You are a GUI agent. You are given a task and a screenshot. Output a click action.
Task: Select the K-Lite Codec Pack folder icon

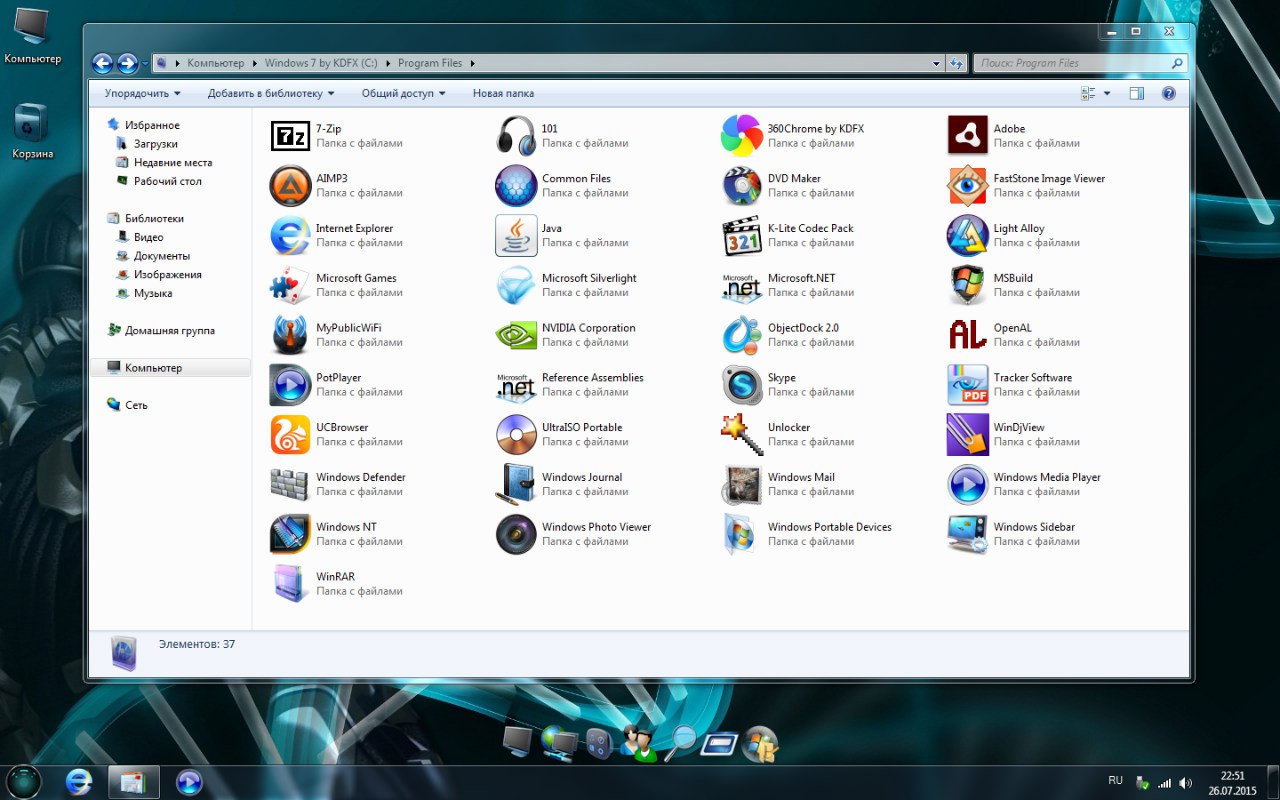pyautogui.click(x=742, y=236)
